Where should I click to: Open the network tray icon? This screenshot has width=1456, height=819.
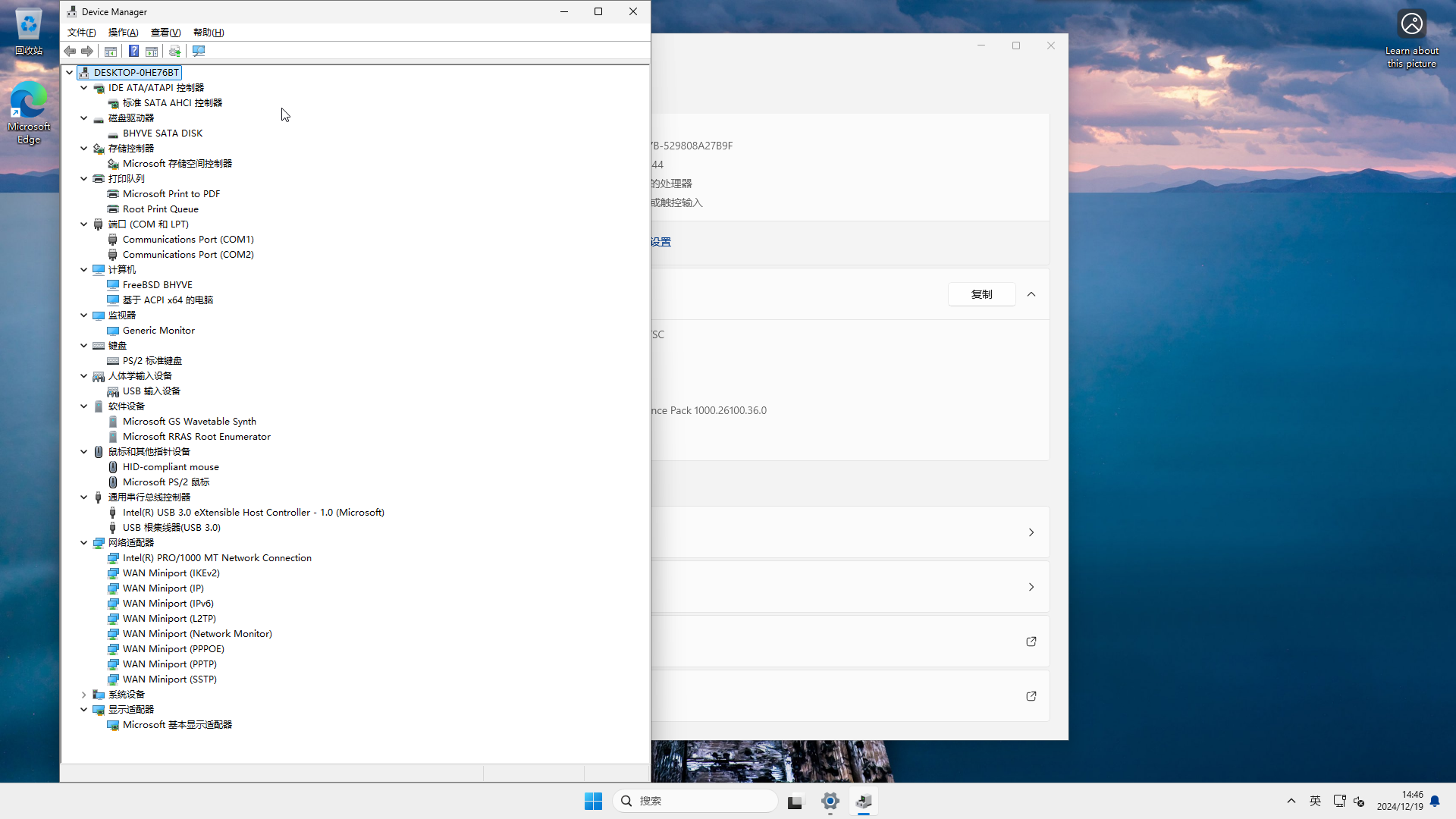point(1339,801)
